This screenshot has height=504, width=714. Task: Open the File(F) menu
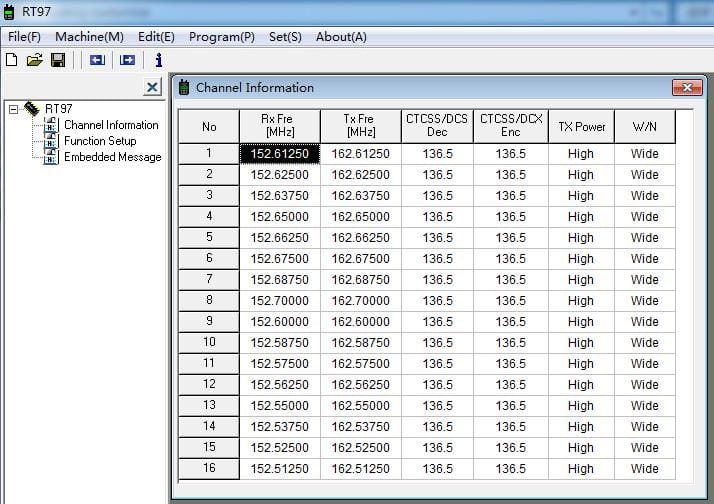point(24,36)
